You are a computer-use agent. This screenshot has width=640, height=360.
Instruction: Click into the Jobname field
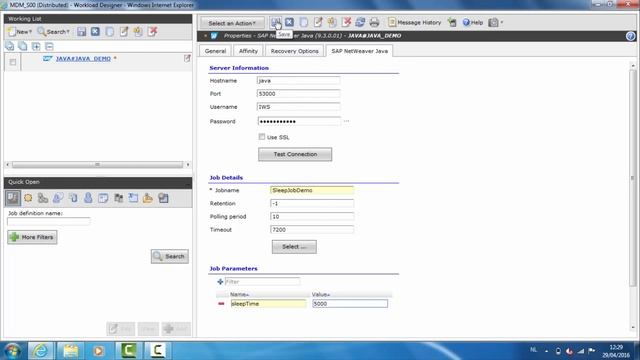click(x=312, y=190)
